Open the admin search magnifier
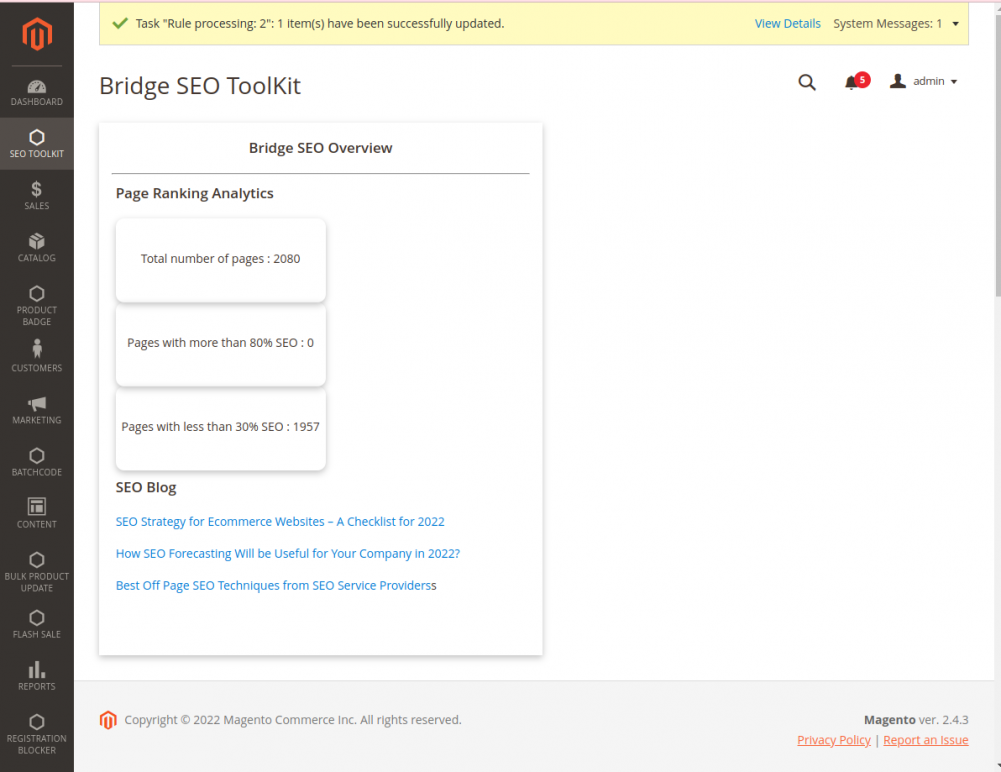The width and height of the screenshot is (1001, 772). (x=807, y=83)
